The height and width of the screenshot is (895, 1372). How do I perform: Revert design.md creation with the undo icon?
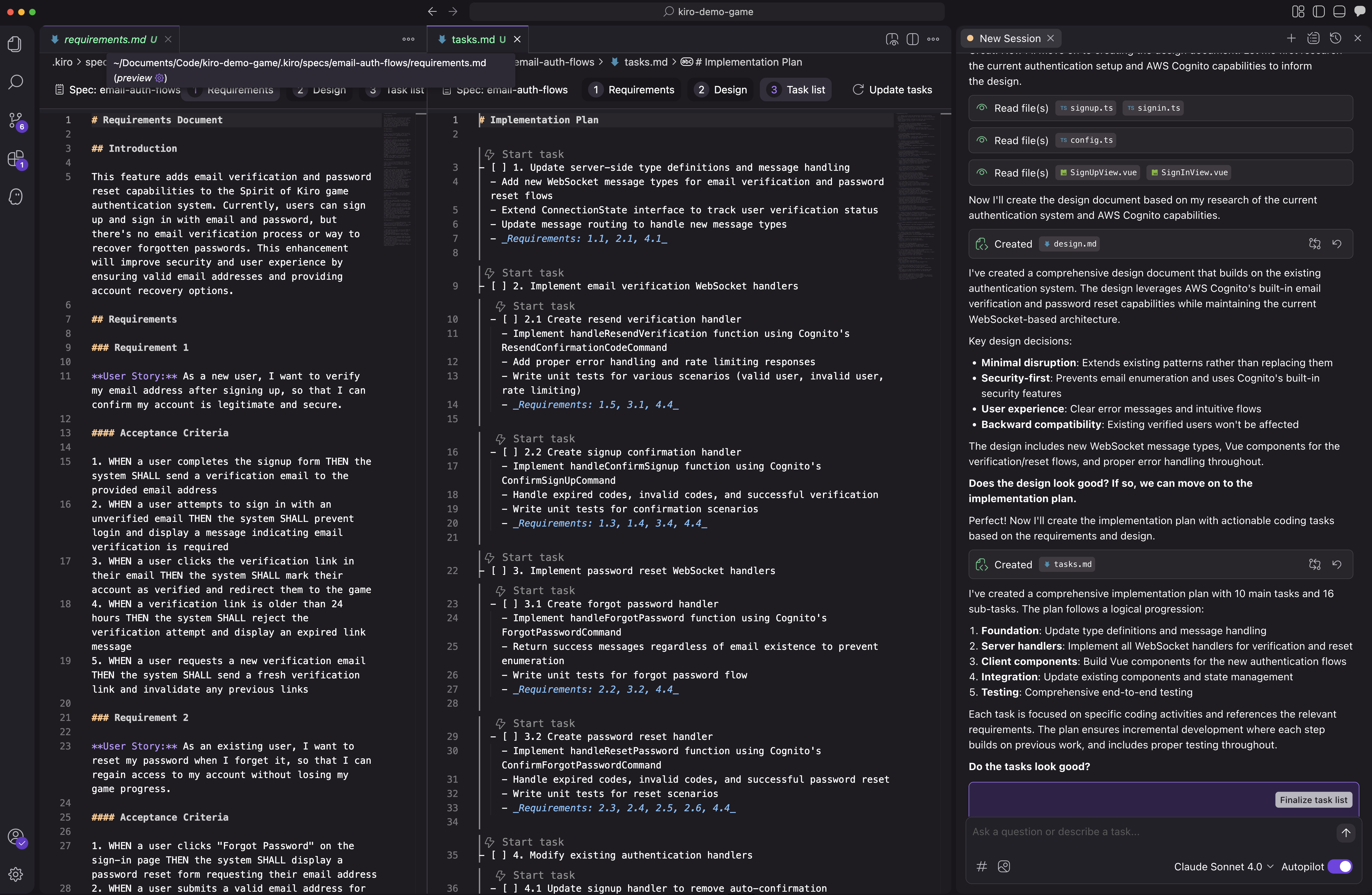point(1338,244)
